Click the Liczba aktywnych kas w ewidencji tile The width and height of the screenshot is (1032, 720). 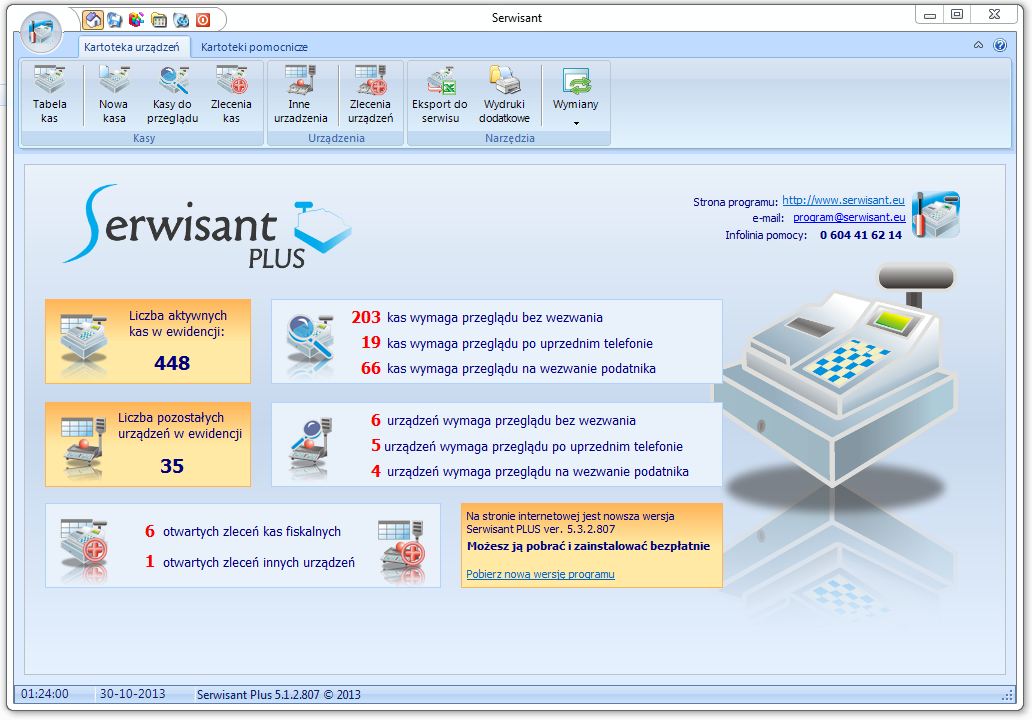coord(148,341)
